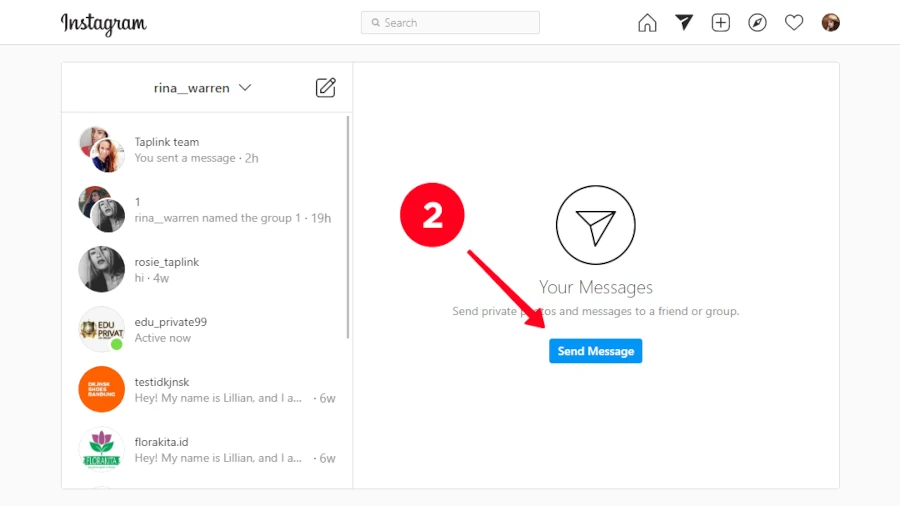Click the new post plus icon
900x506 pixels.
[720, 22]
